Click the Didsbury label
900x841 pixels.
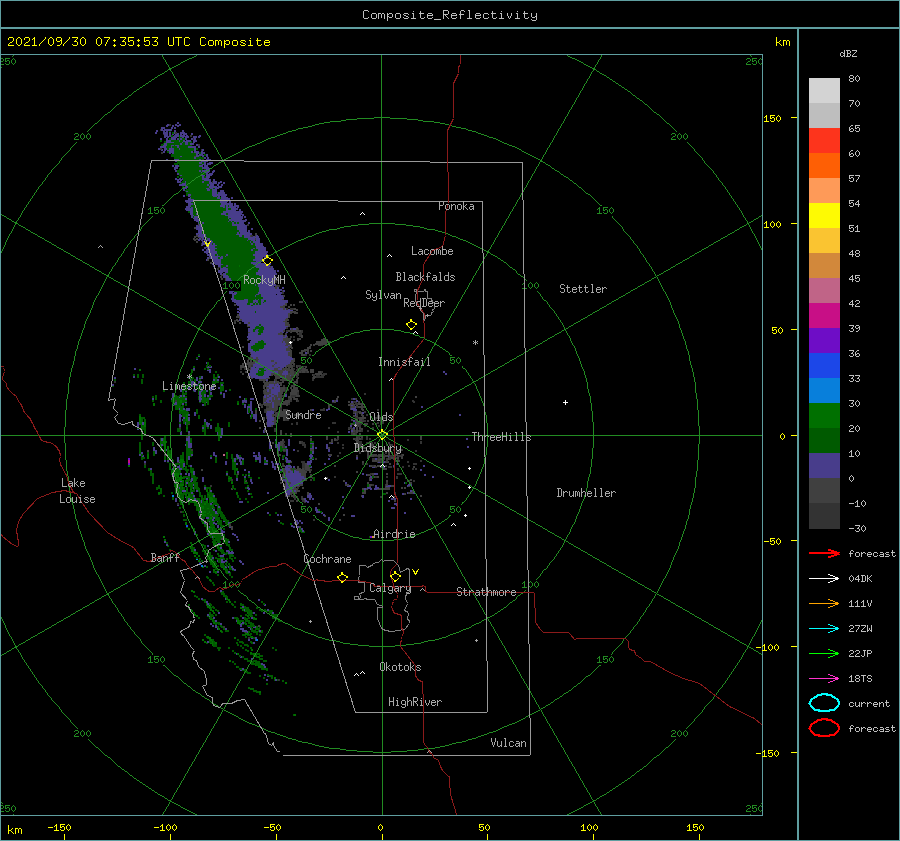click(377, 448)
